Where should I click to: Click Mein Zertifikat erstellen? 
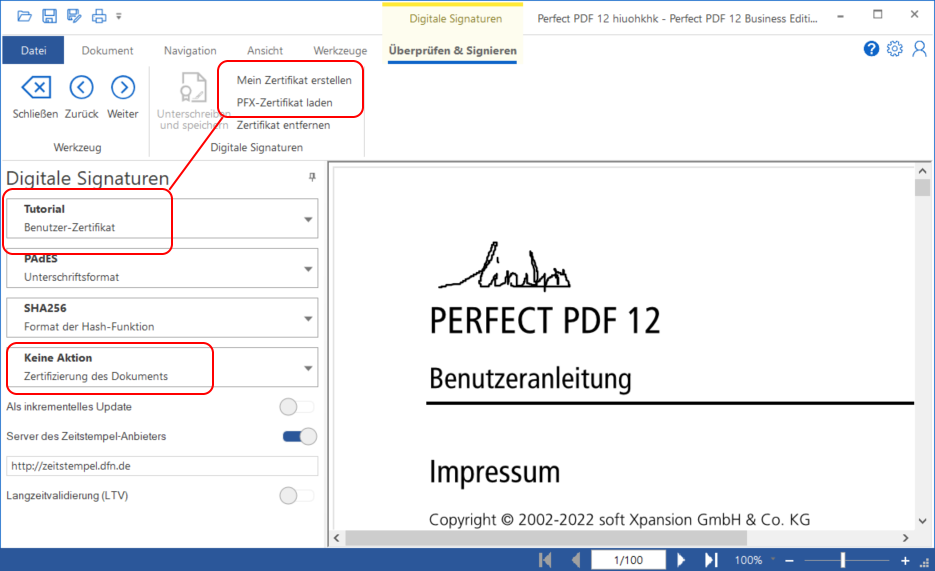pyautogui.click(x=293, y=80)
